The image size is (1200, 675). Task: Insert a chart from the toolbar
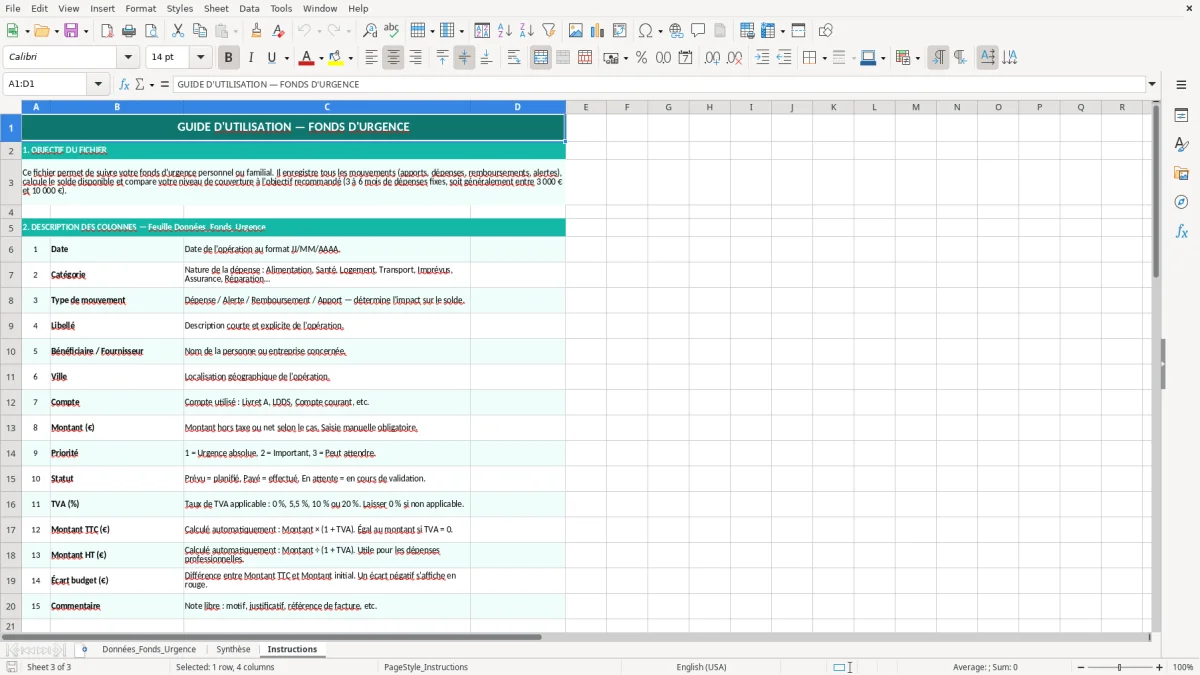(598, 31)
